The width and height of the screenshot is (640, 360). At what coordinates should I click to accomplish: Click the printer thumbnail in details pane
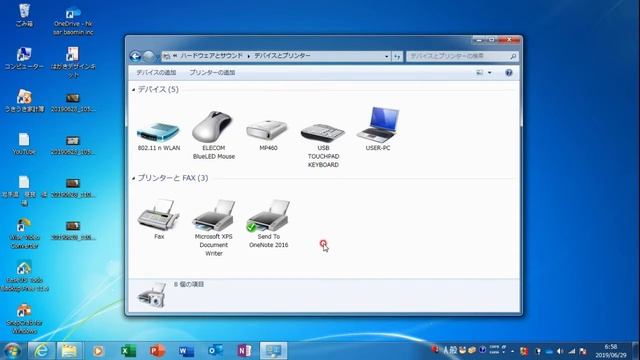(152, 295)
